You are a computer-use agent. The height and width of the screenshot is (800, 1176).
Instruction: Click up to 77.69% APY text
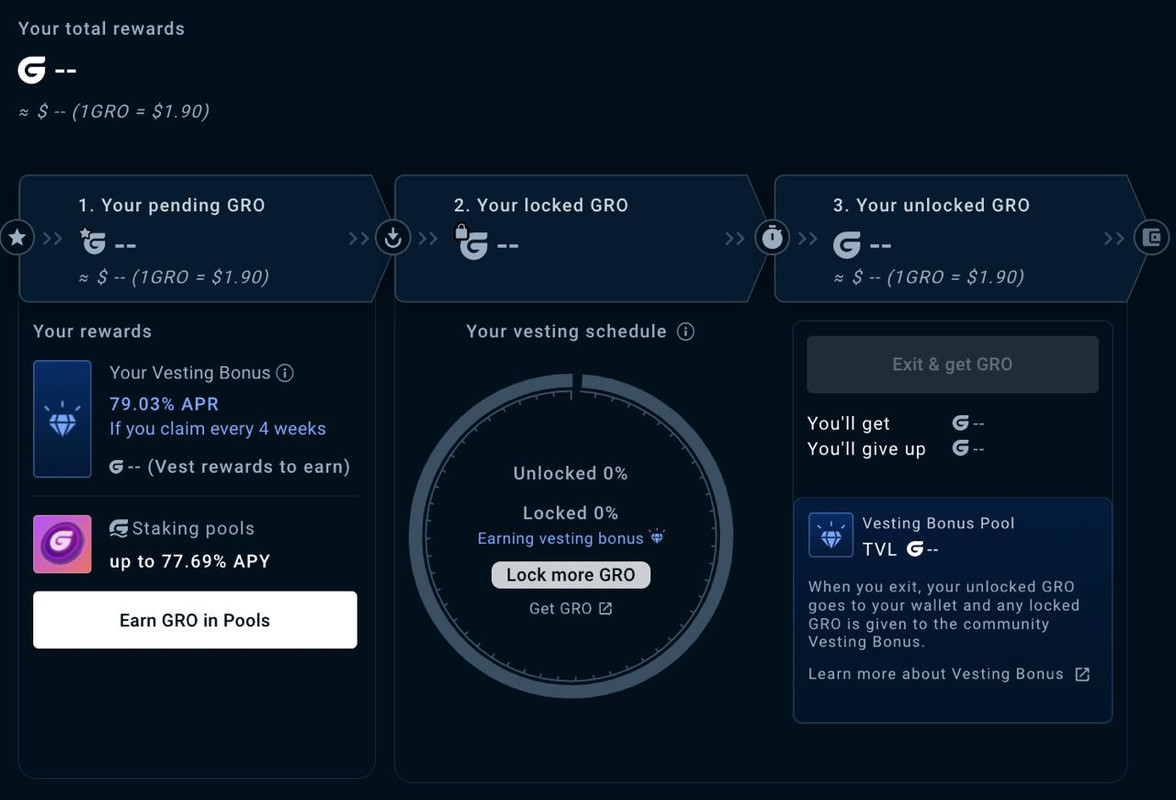point(190,562)
